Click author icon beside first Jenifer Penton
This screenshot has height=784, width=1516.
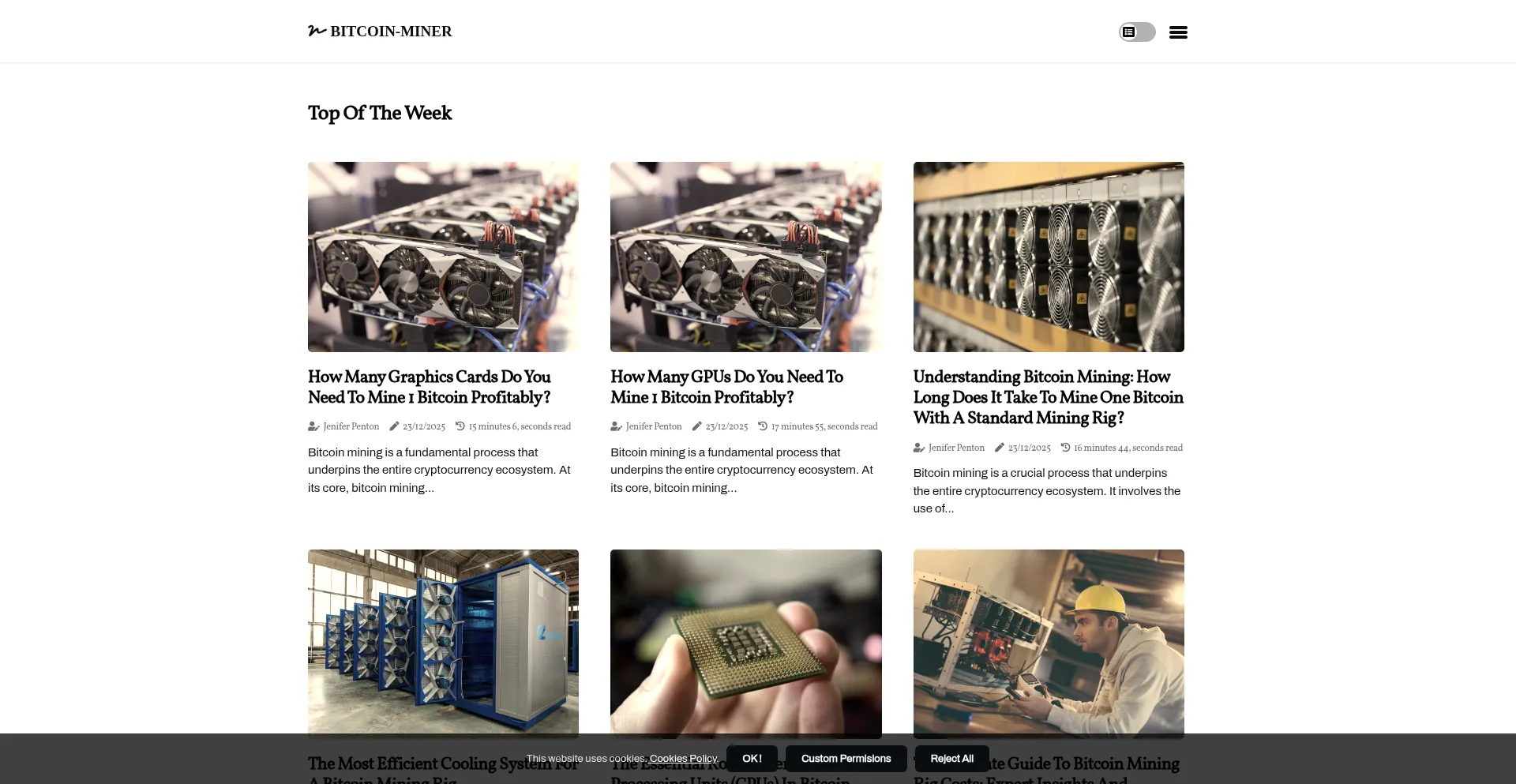point(313,426)
